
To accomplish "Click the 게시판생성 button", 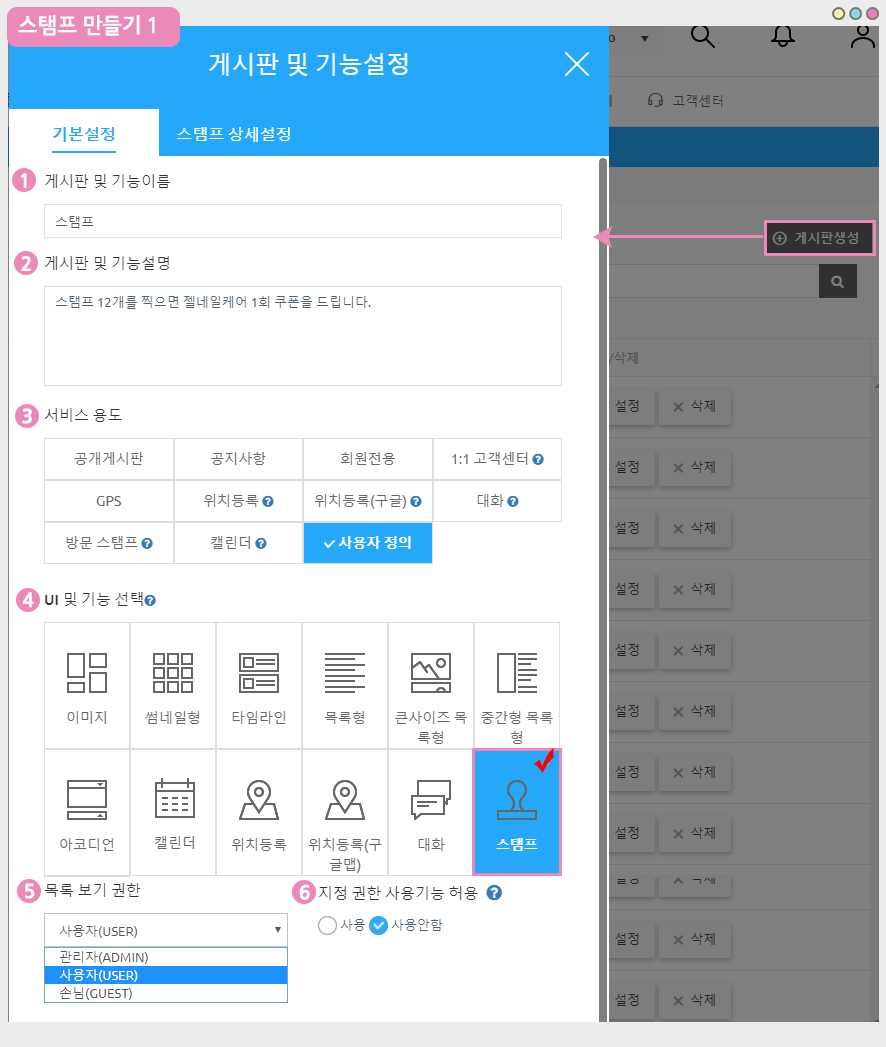I will click(x=819, y=238).
